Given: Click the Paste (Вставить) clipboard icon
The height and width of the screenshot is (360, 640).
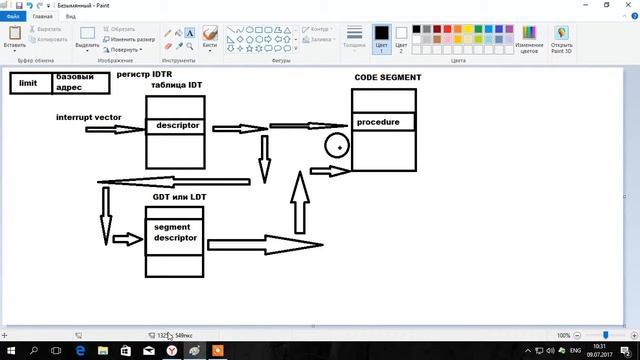Looking at the screenshot, I should coord(15,33).
